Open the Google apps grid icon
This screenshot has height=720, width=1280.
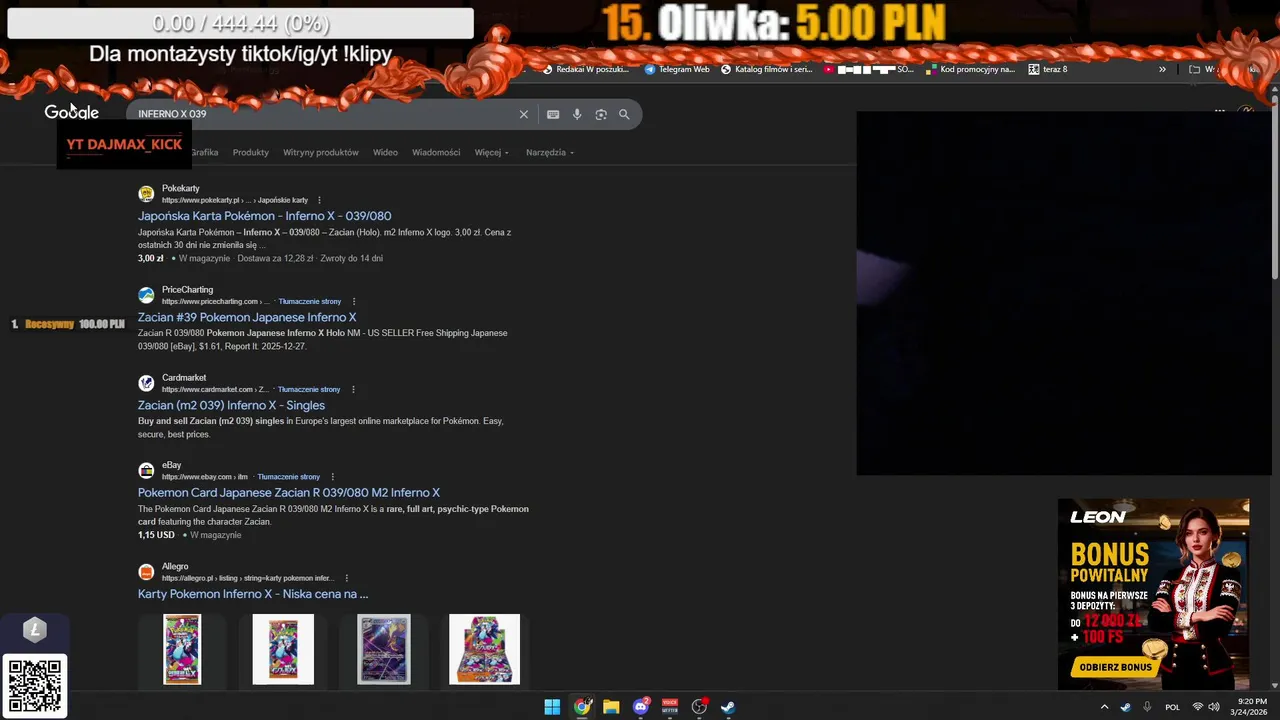pos(1220,111)
